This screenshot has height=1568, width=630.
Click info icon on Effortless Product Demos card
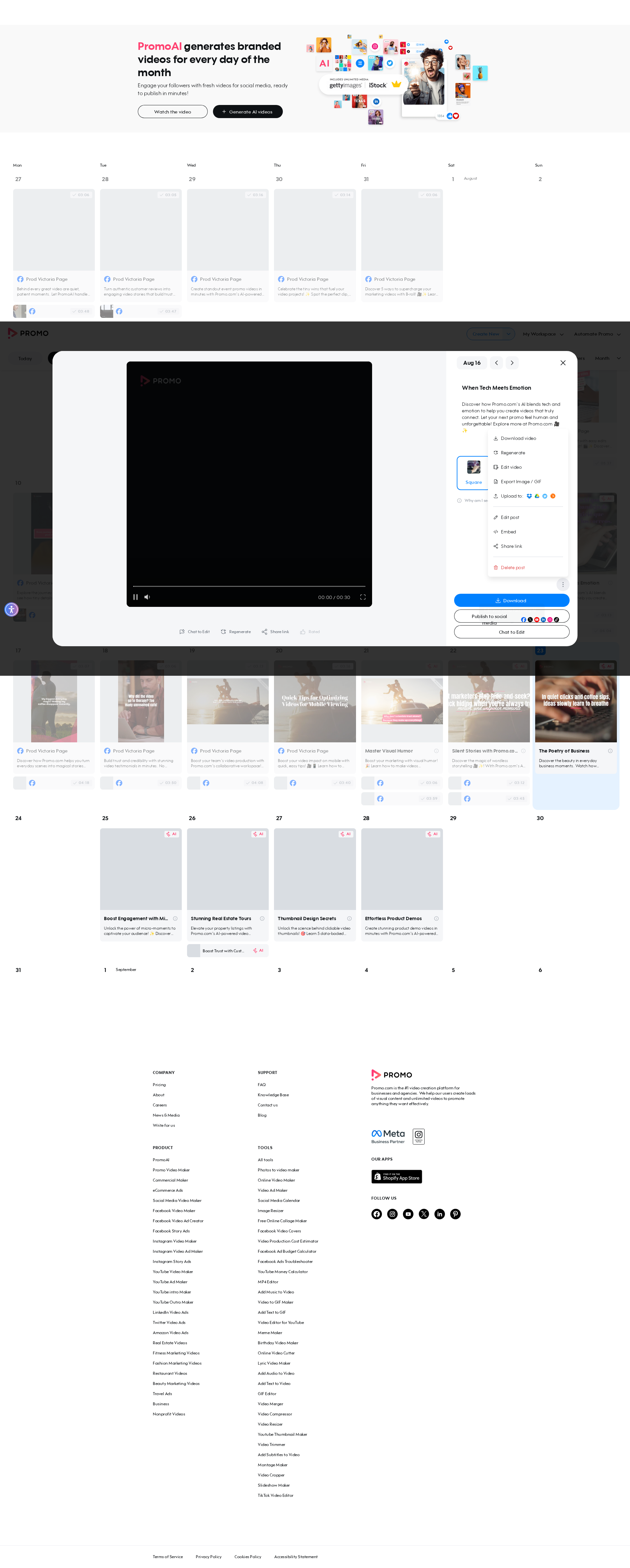(x=436, y=919)
